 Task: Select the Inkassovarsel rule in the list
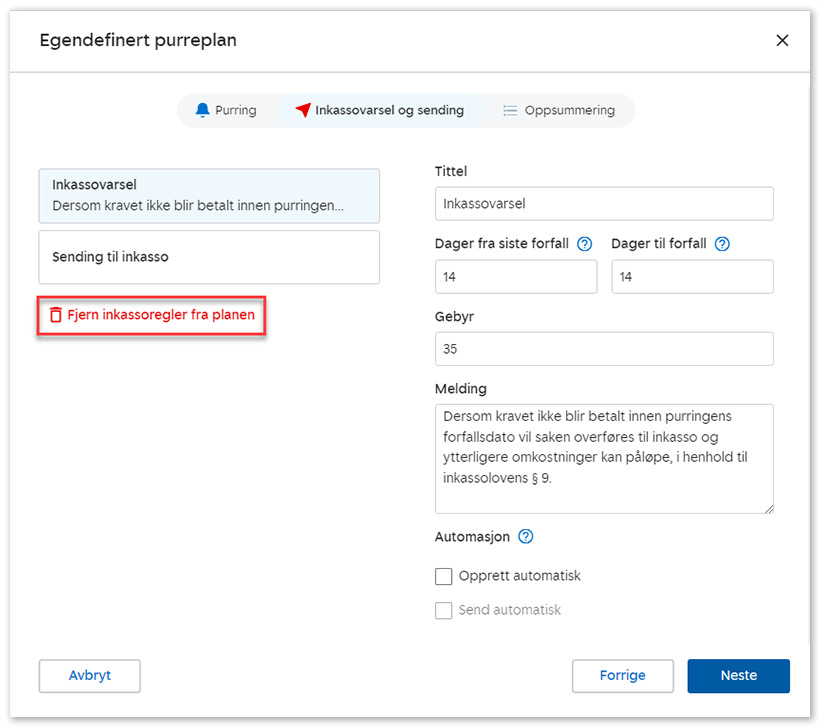click(209, 195)
